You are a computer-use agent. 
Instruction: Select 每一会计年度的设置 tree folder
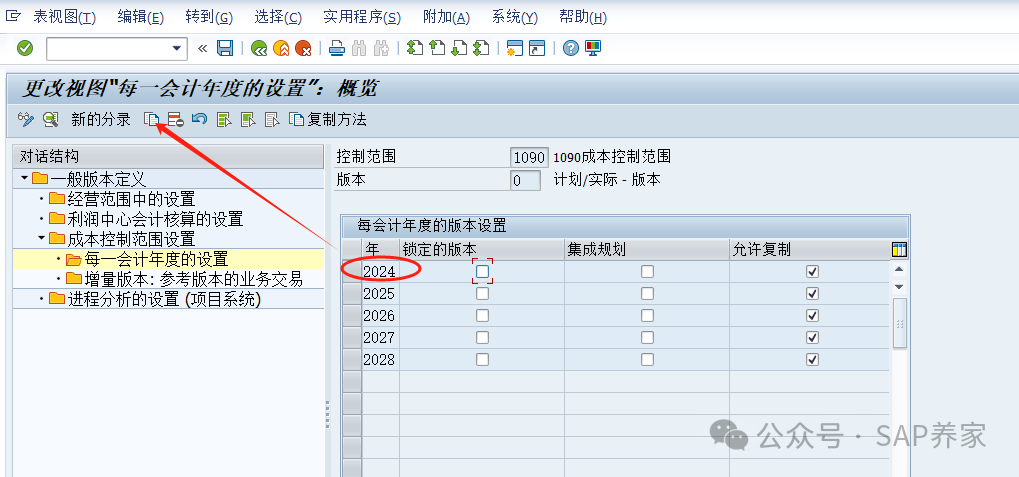coord(147,259)
